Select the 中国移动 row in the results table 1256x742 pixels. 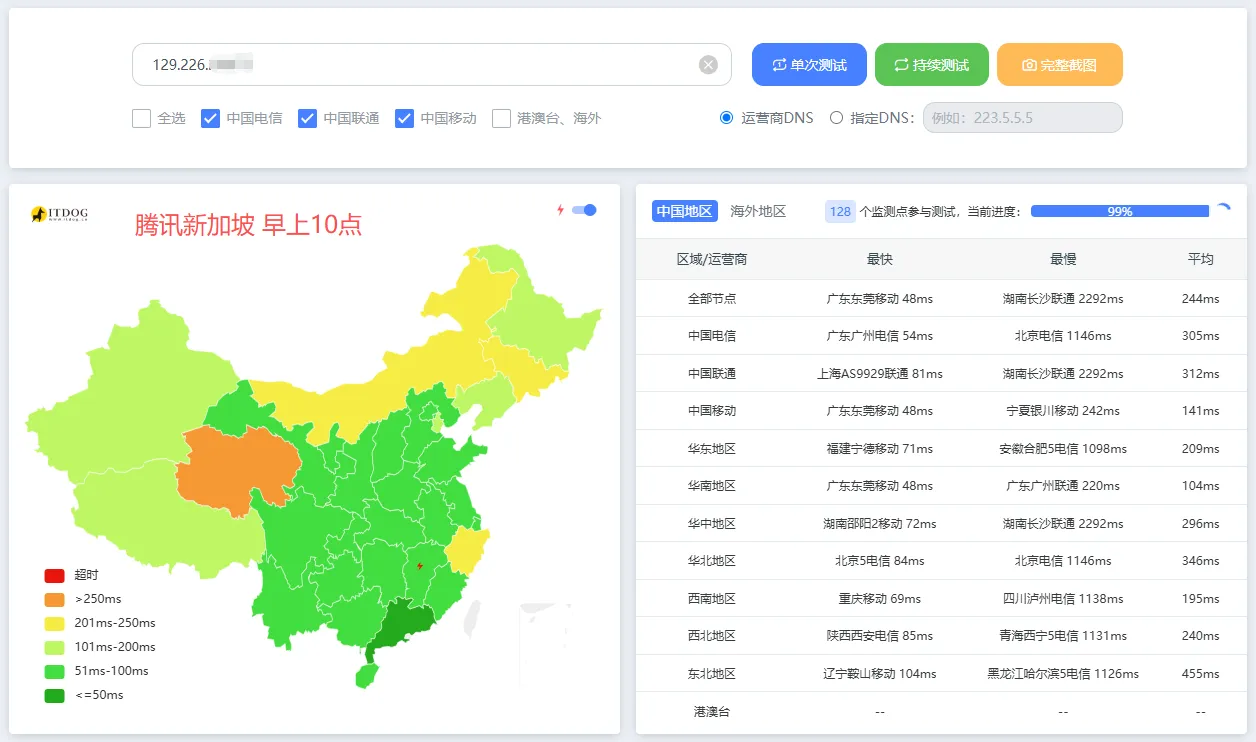941,411
